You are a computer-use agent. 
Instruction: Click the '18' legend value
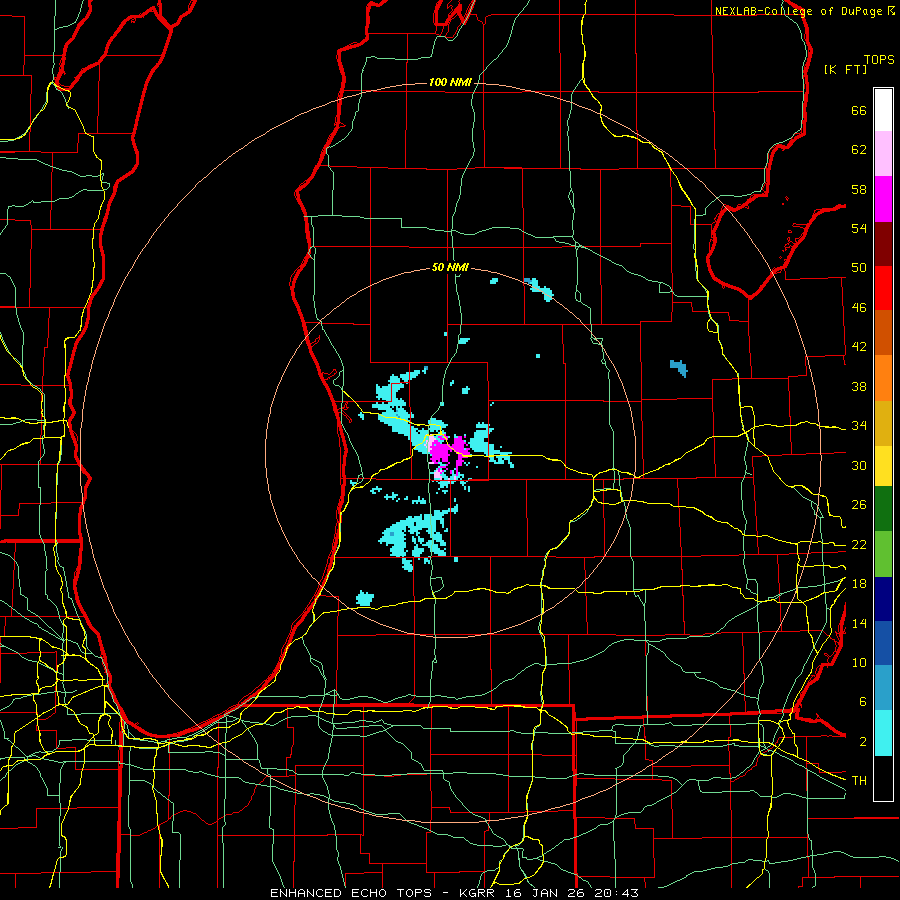pyautogui.click(x=859, y=584)
